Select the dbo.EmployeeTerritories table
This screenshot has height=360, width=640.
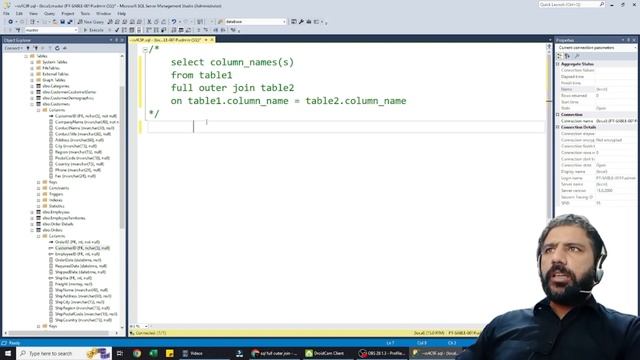(64, 218)
